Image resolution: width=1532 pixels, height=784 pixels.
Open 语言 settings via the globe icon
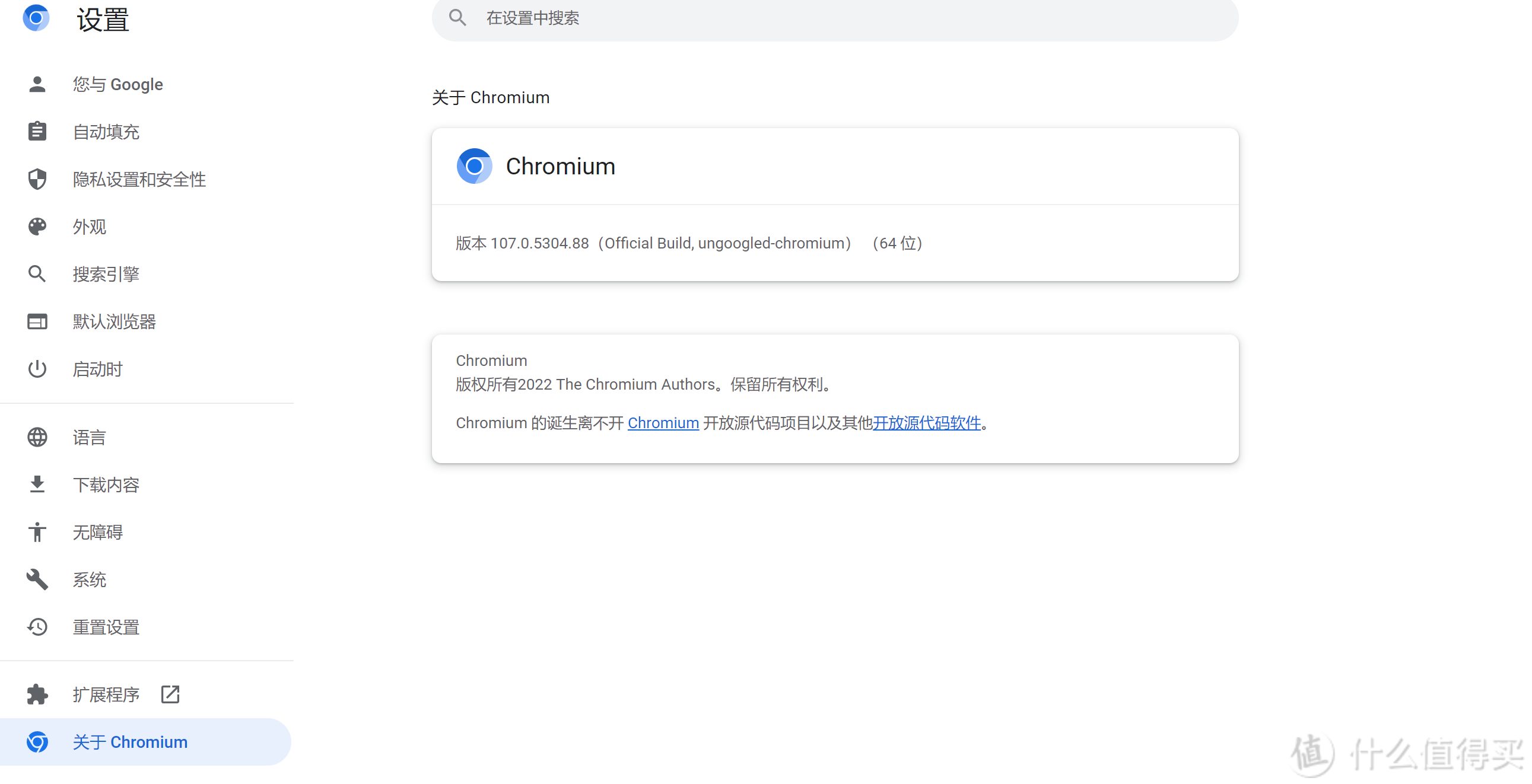(x=37, y=437)
